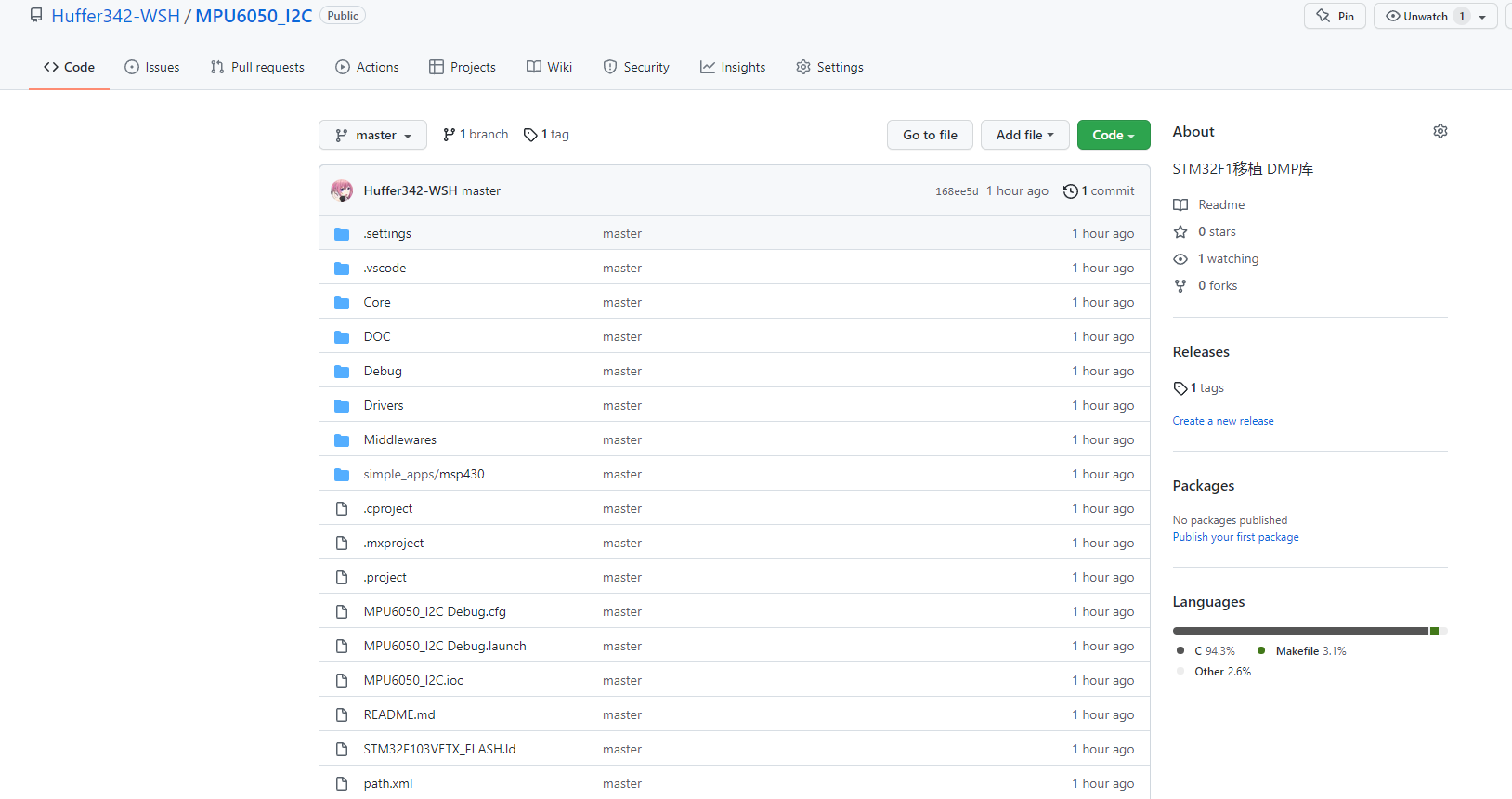Click the .project file icon

(342, 578)
